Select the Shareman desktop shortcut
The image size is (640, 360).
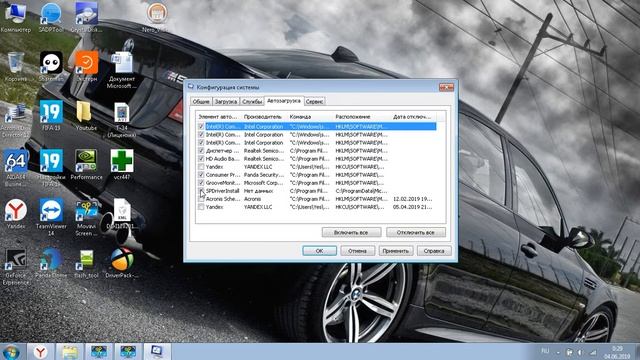[51, 66]
